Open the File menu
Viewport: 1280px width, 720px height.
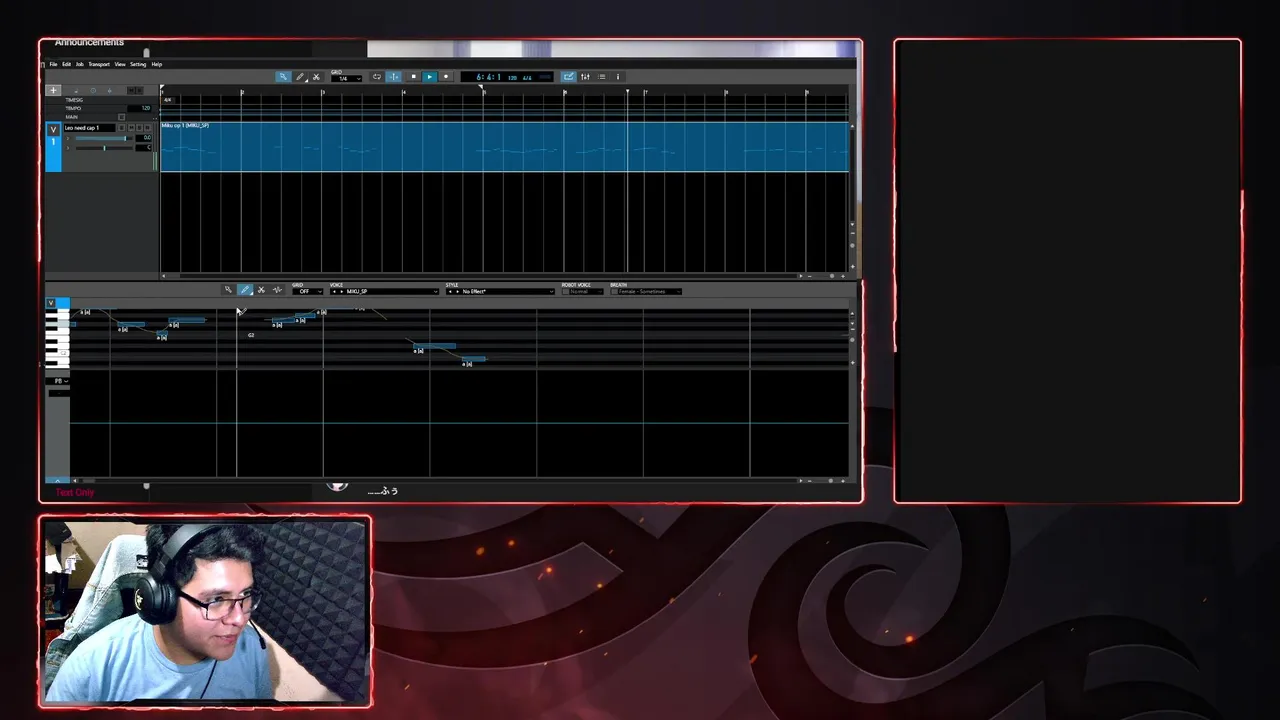53,64
